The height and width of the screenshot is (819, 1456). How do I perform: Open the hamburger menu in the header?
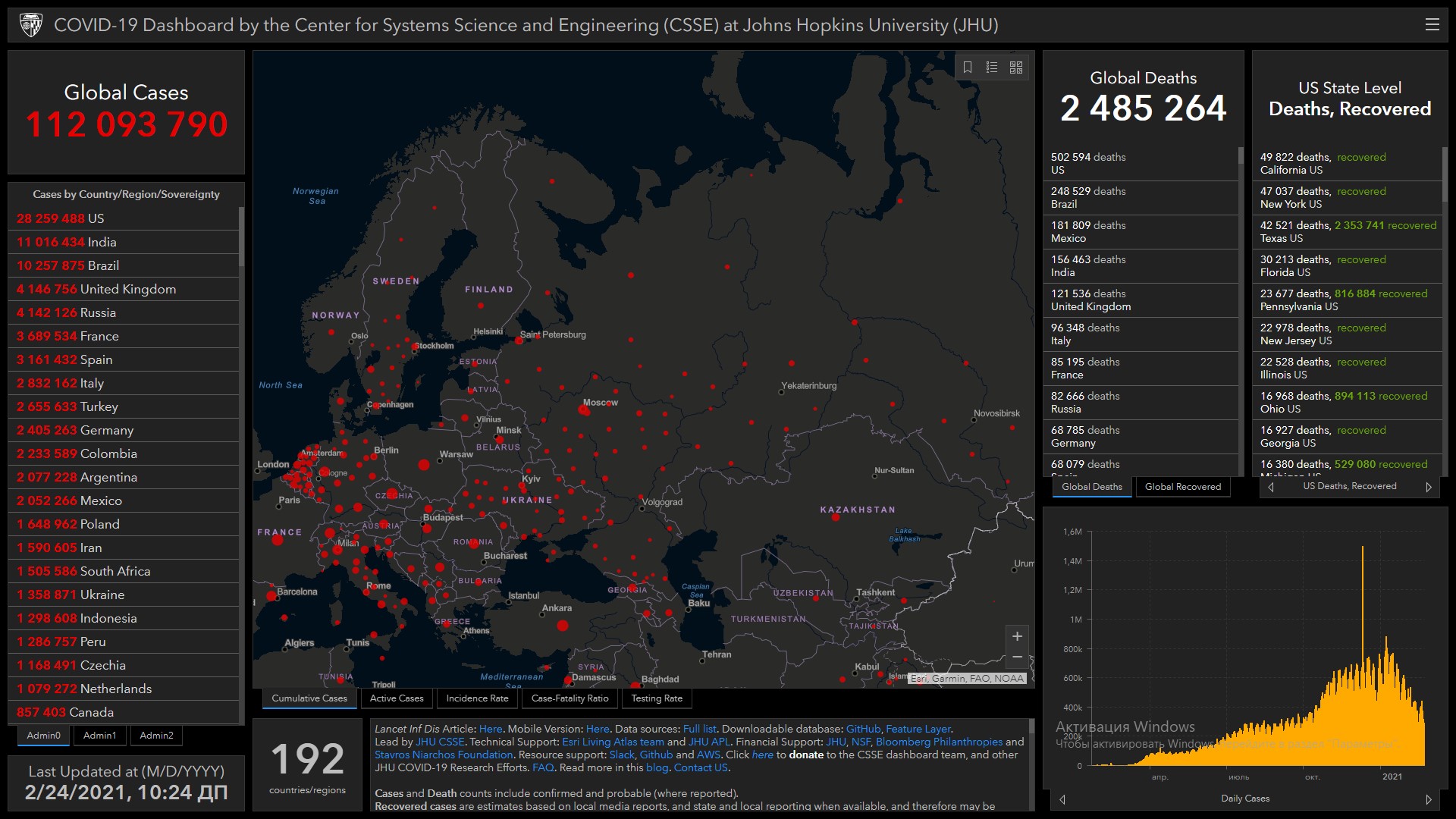[1432, 25]
